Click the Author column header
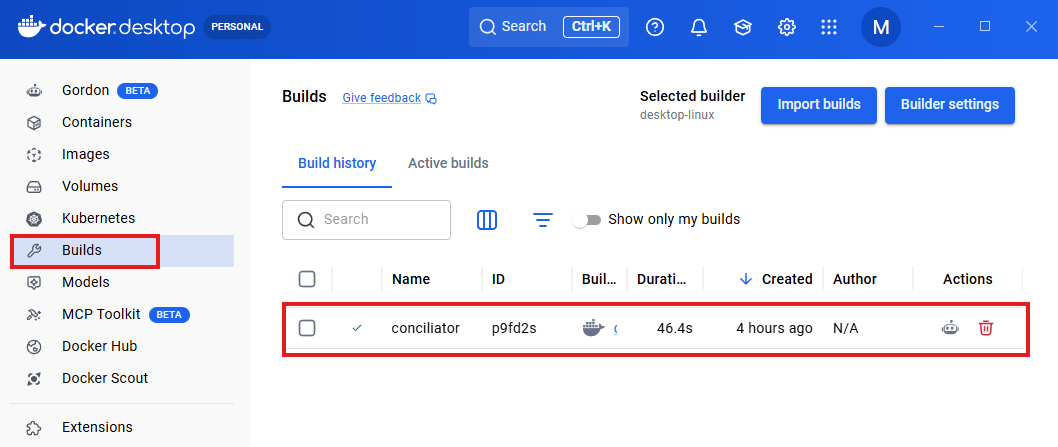 855,279
